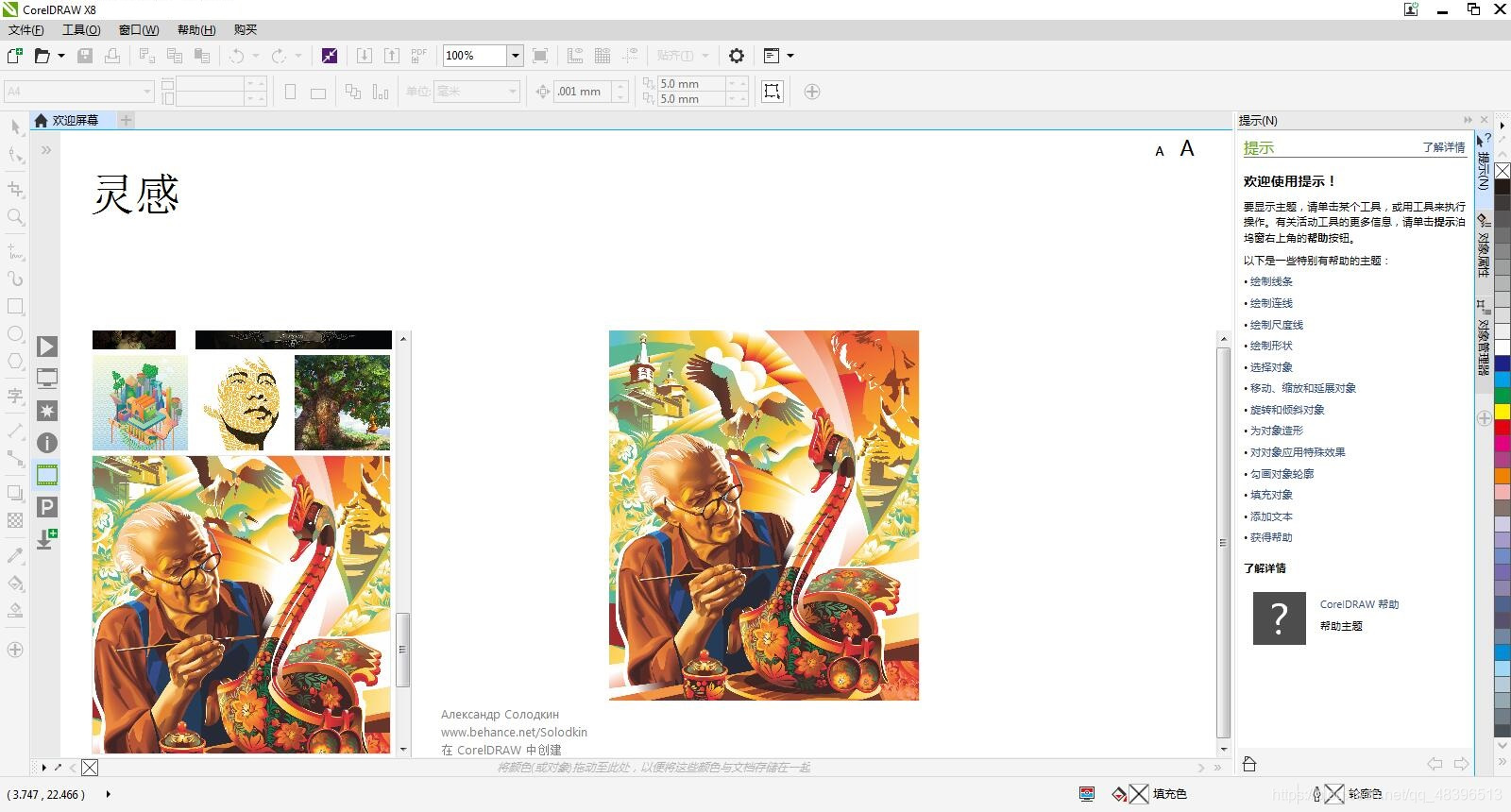The height and width of the screenshot is (812, 1511).
Task: Open the 购买 menu
Action: pos(246,29)
